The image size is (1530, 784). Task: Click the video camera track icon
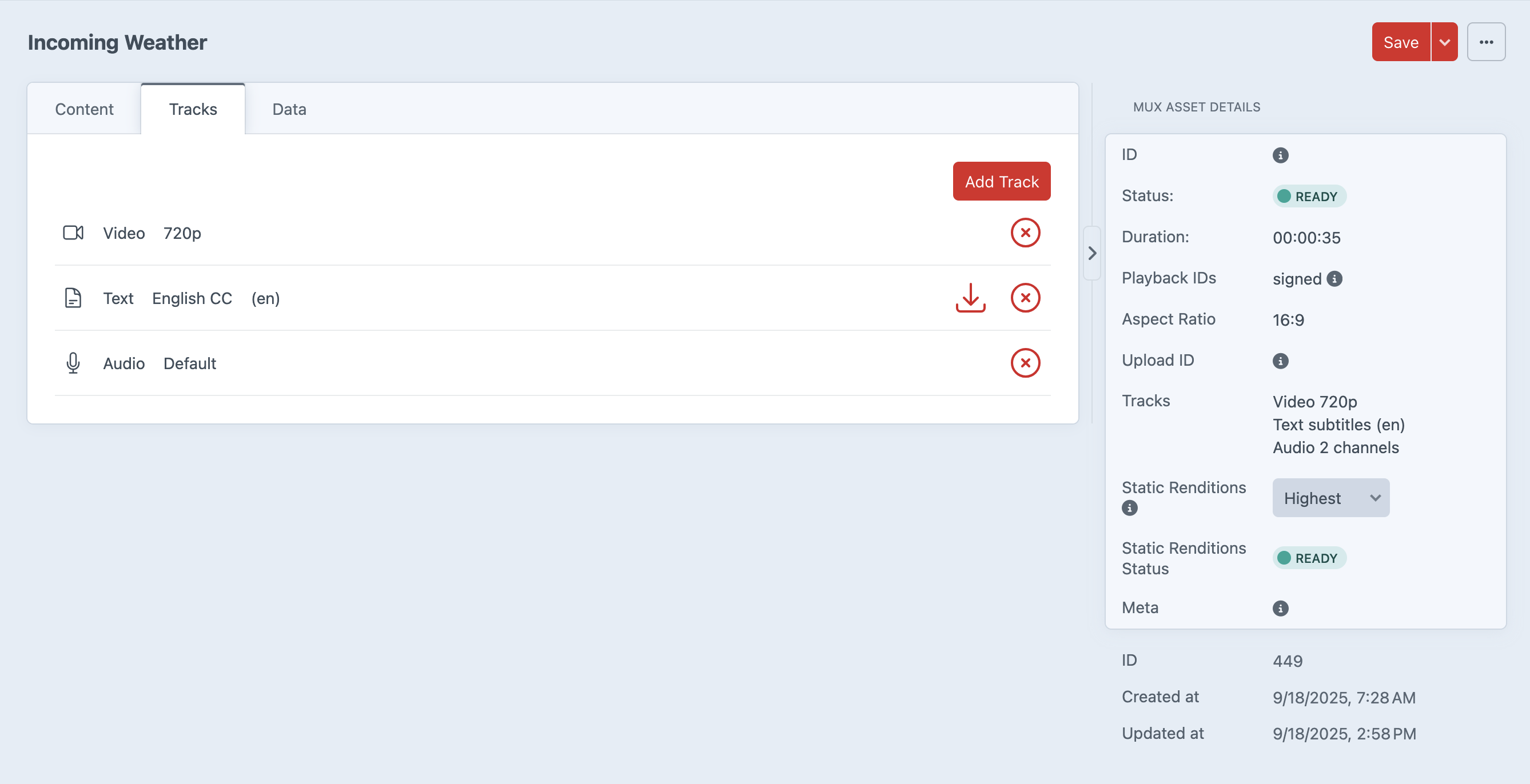(x=73, y=233)
